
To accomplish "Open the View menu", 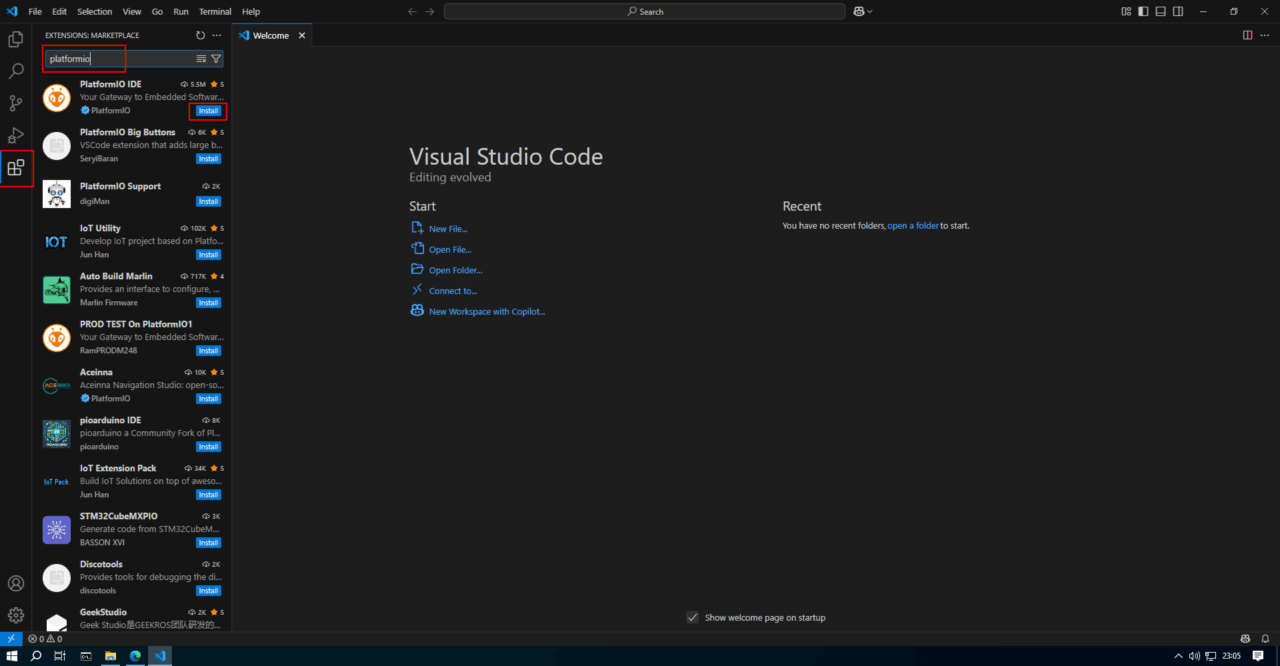I will click(x=132, y=11).
